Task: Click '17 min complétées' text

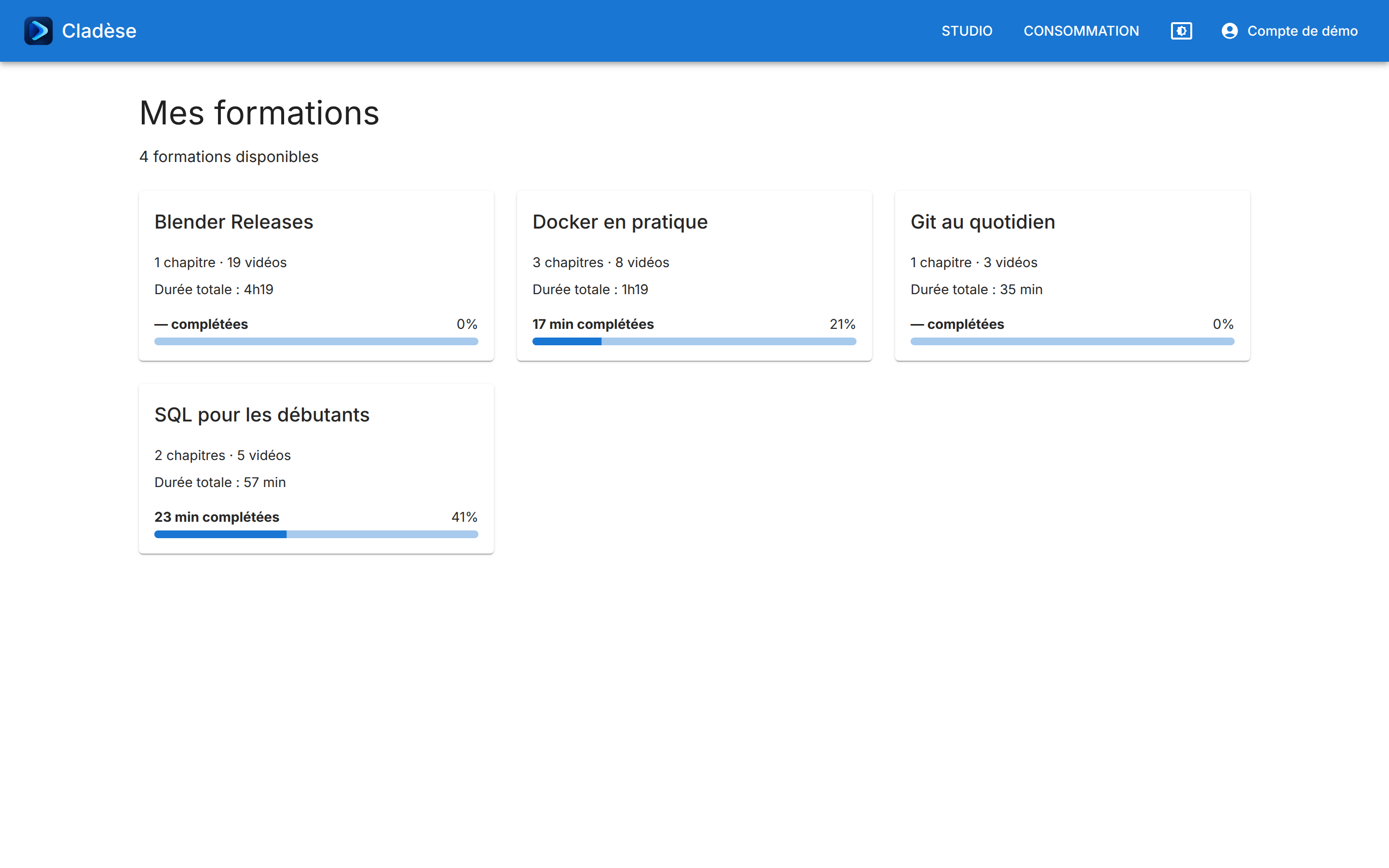Action: (593, 325)
